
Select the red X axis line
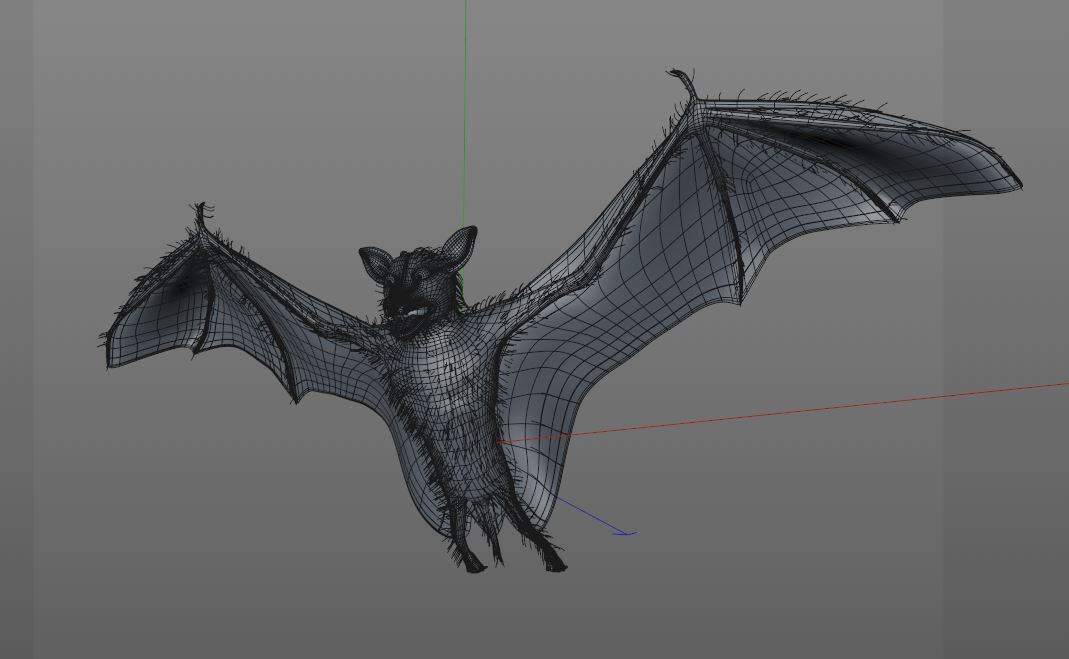800,409
